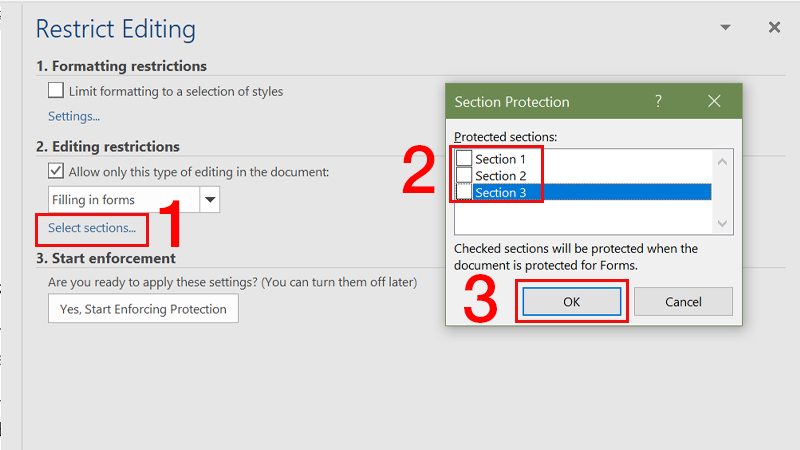
Task: Confirm with the OK button
Action: pyautogui.click(x=571, y=302)
